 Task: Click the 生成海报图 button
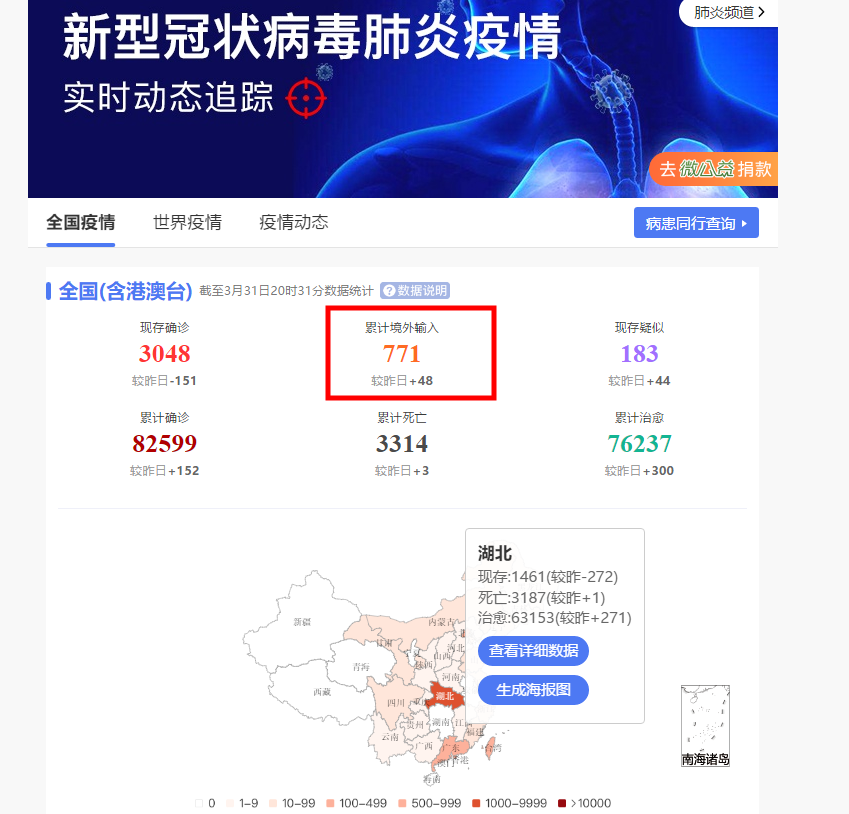[x=533, y=690]
